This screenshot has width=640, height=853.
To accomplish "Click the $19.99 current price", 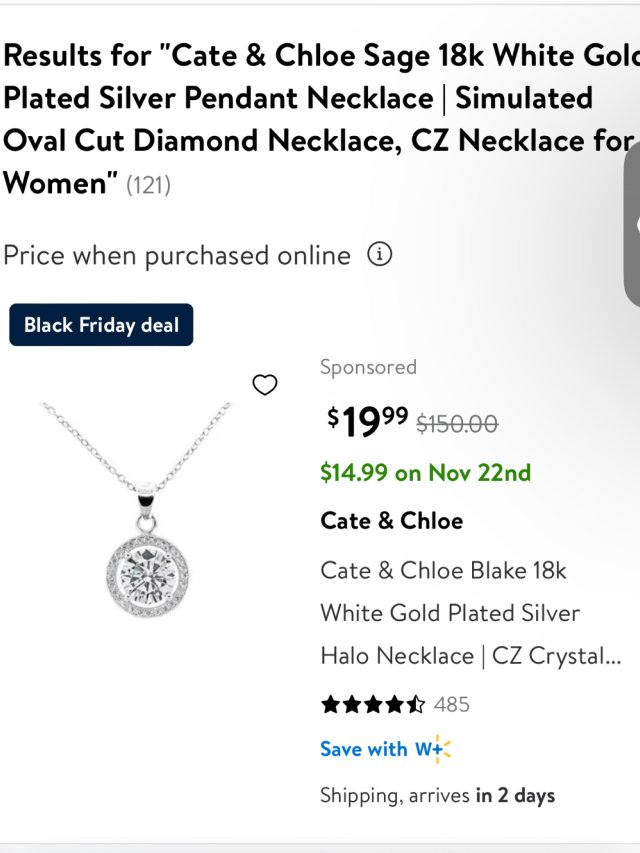I will 367,422.
